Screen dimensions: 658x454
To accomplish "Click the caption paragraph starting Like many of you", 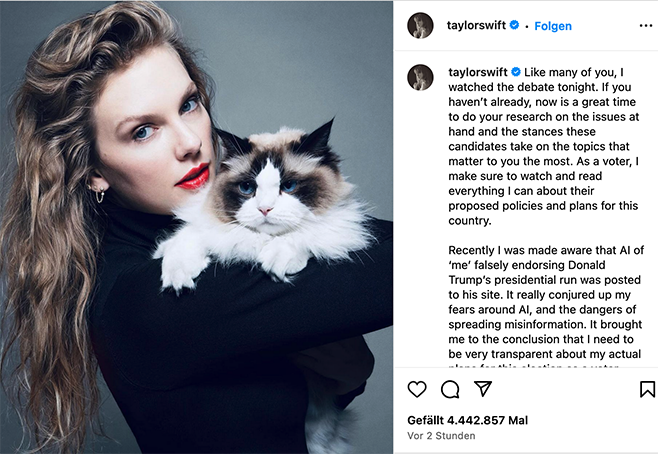I will pyautogui.click(x=543, y=146).
